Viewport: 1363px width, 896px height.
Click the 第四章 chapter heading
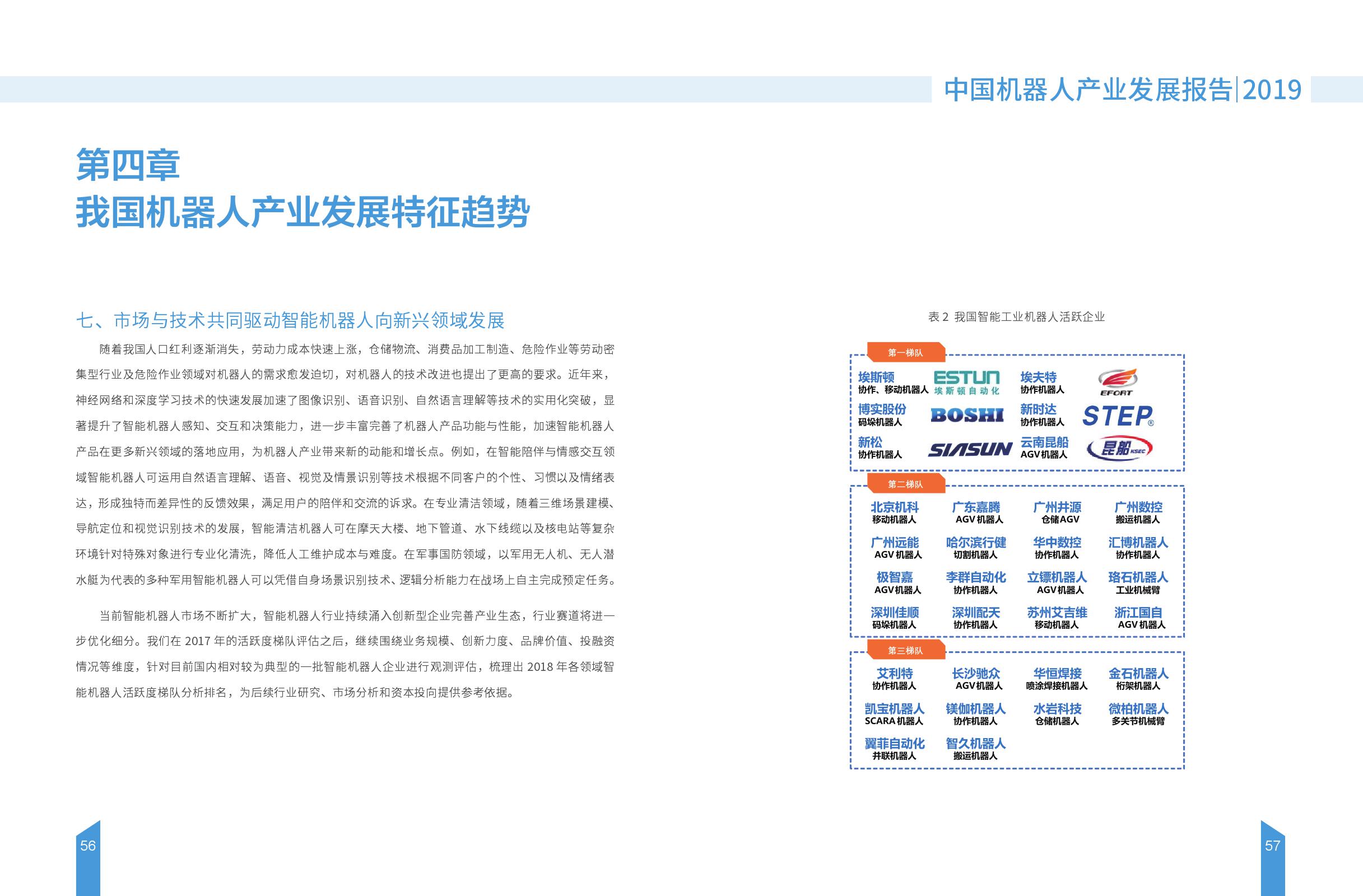pos(128,165)
